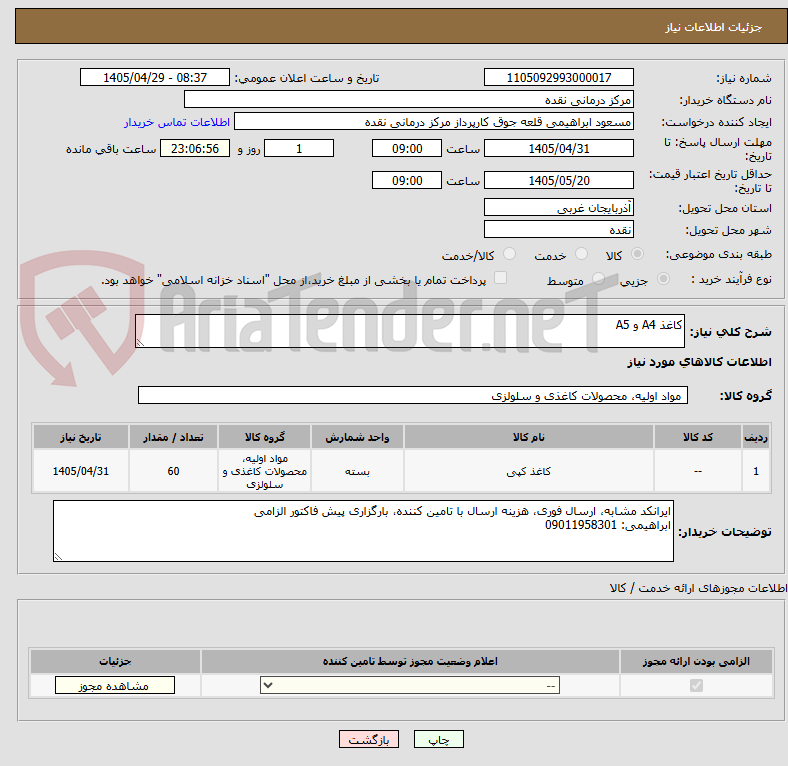Toggle the Islamic treasury payment checkbox
Image resolution: width=788 pixels, height=766 pixels.
[x=500, y=278]
